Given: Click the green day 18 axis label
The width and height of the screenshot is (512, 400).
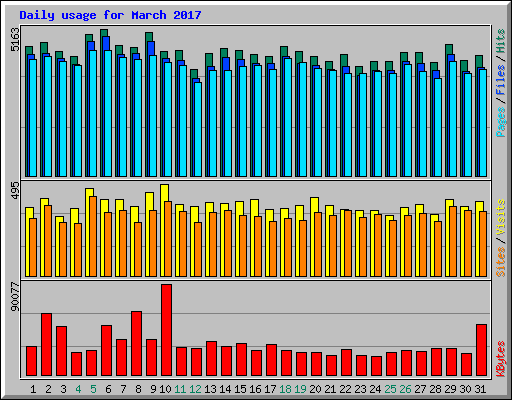Looking at the screenshot, I should [285, 389].
